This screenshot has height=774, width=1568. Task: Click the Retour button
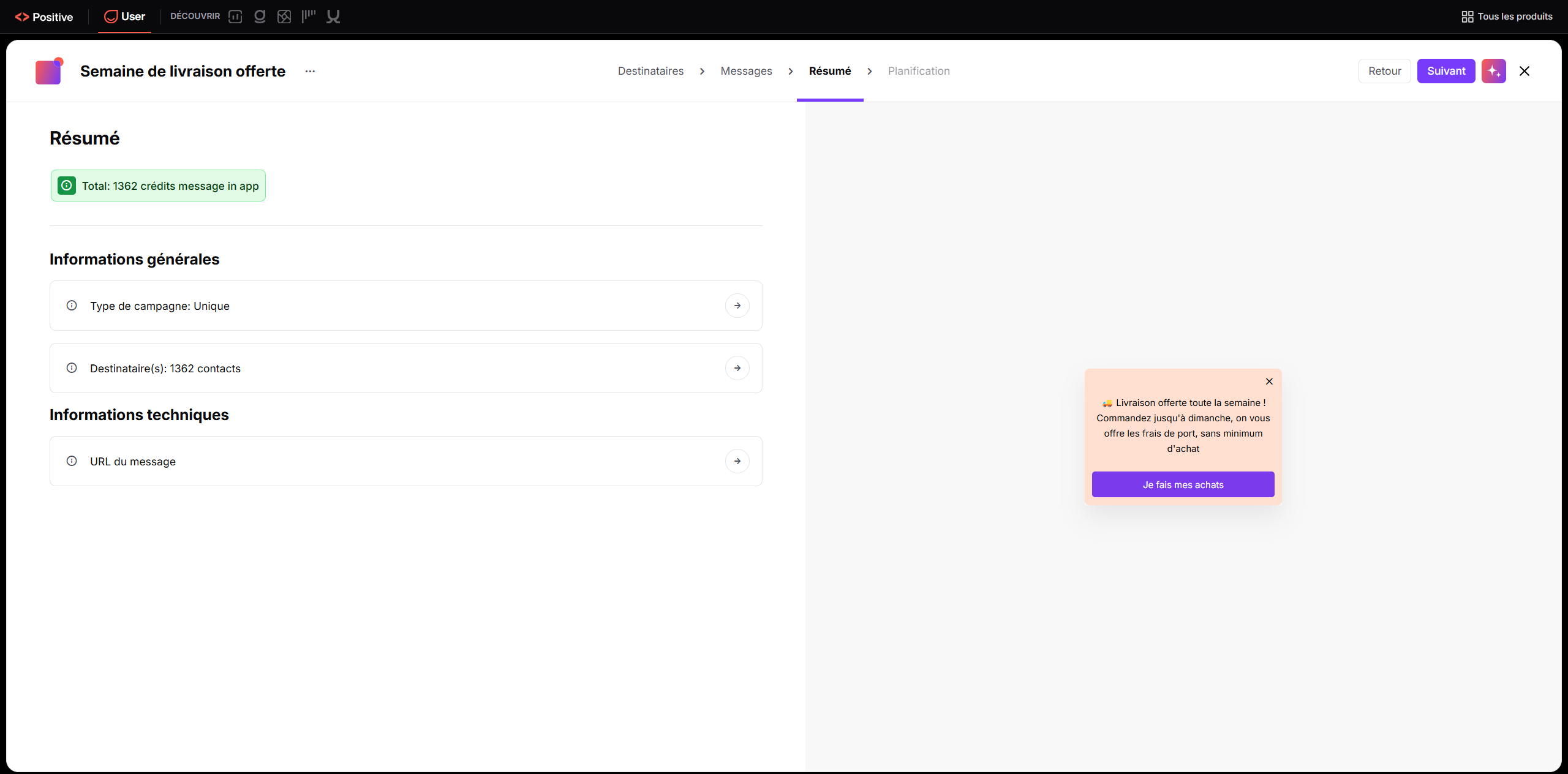[x=1385, y=71]
